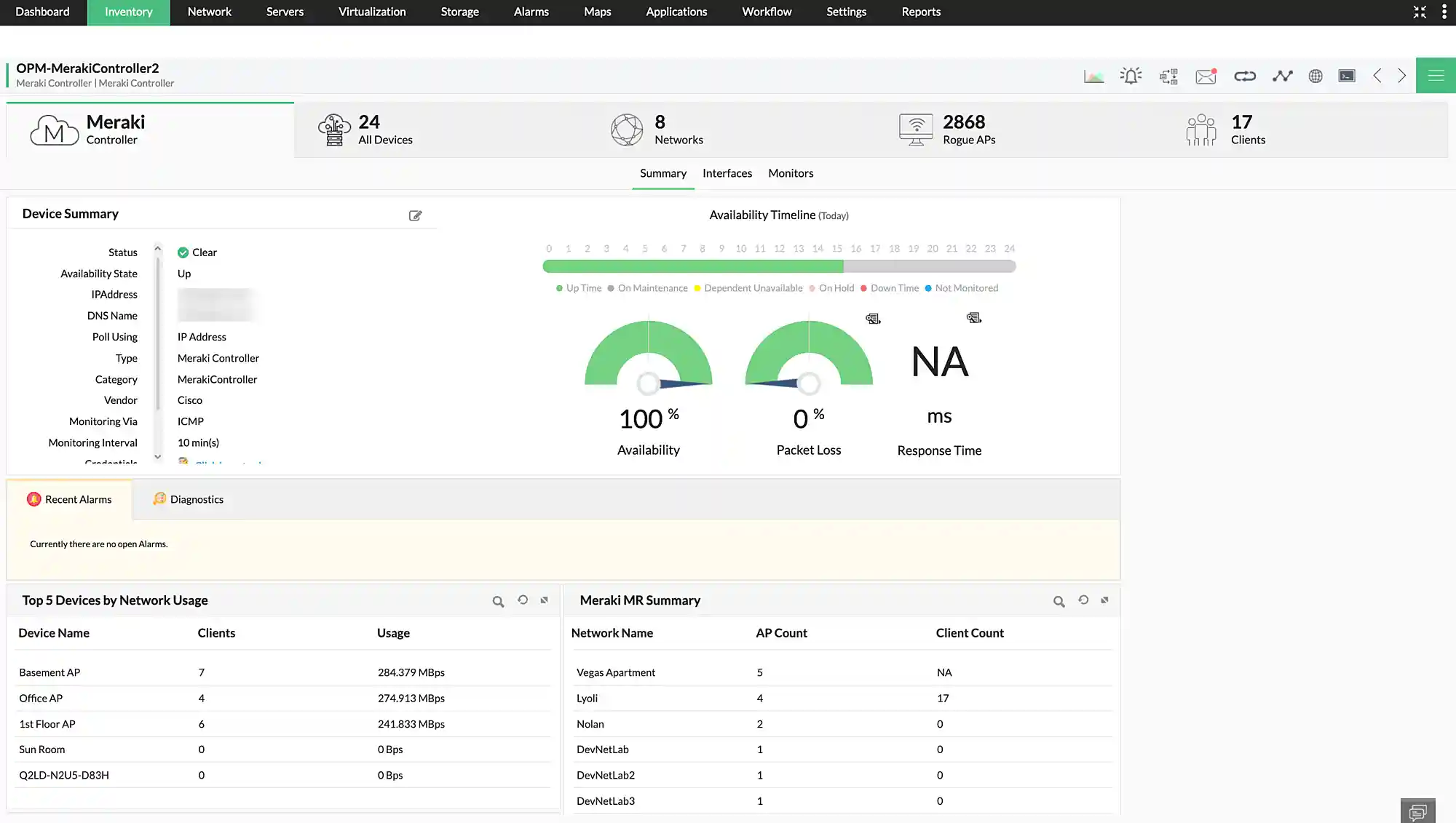The width and height of the screenshot is (1456, 823).
Task: Click the globe icon near the top right
Action: click(x=1315, y=75)
